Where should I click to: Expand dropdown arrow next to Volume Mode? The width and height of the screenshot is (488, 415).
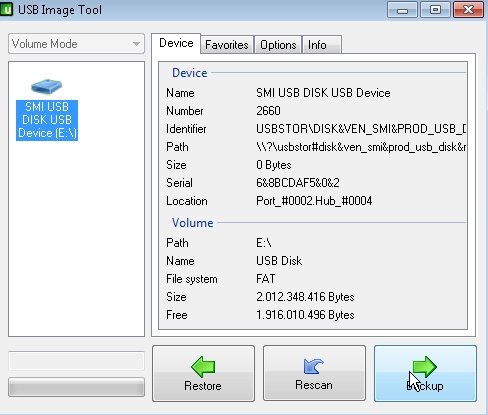click(x=136, y=44)
